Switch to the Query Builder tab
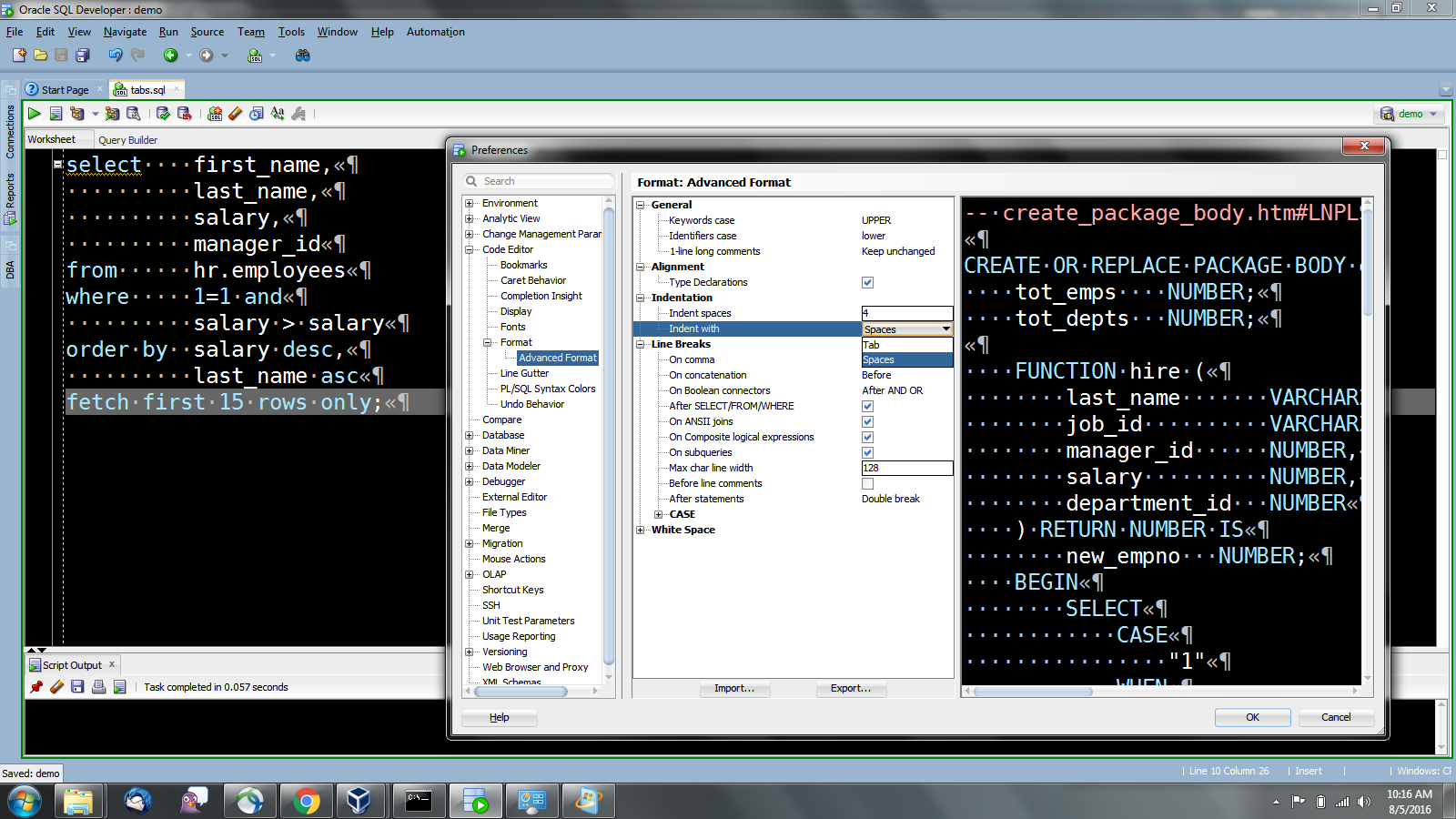The height and width of the screenshot is (819, 1456). point(127,140)
